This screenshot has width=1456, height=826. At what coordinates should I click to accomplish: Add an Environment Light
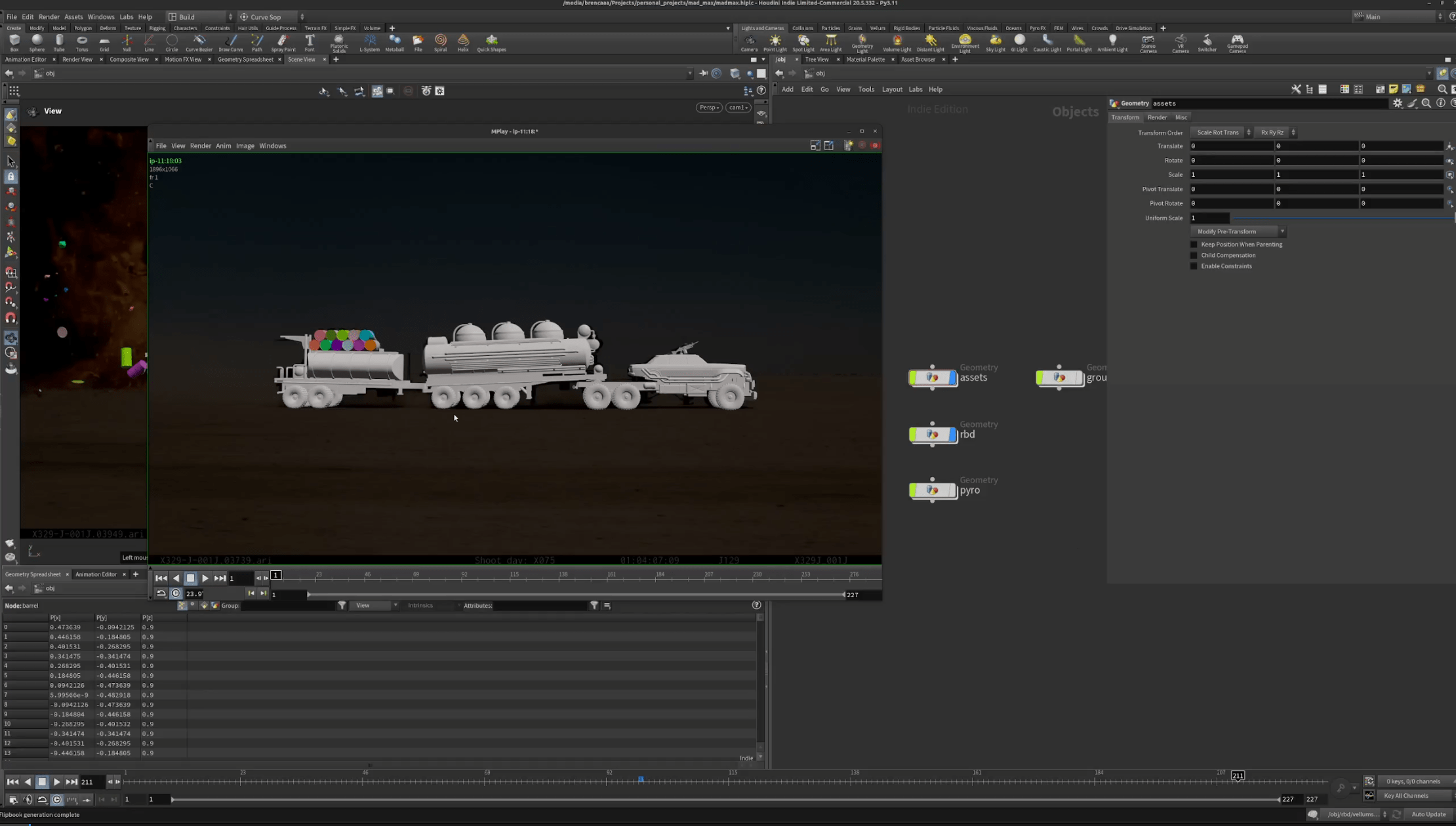tap(965, 44)
